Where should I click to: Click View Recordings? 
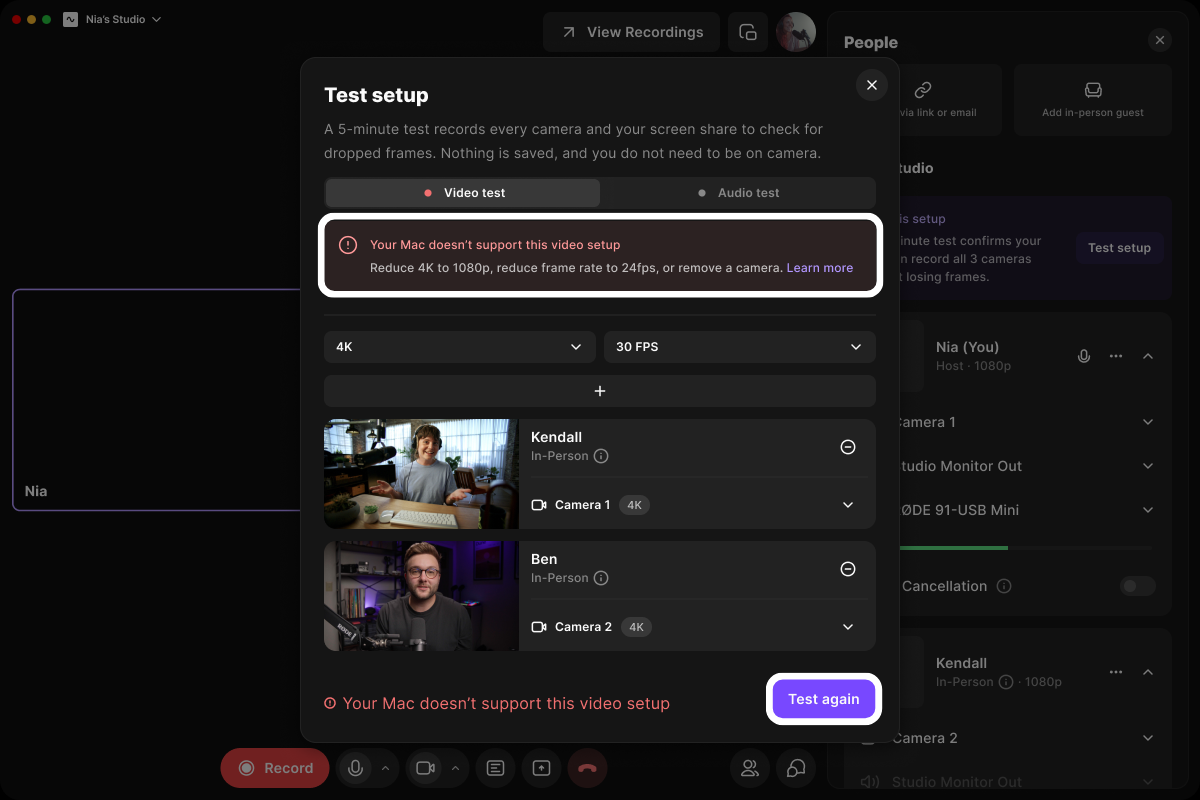tap(631, 32)
